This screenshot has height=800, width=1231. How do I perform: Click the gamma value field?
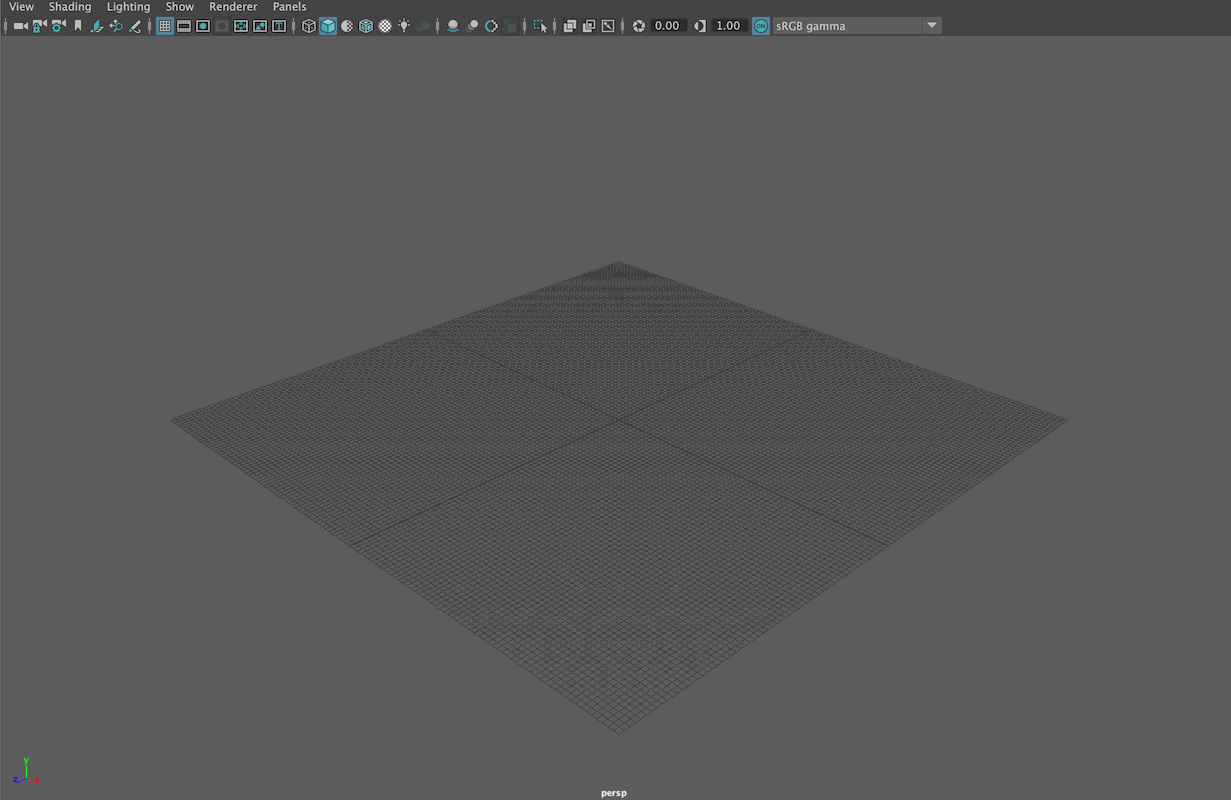pyautogui.click(x=728, y=25)
